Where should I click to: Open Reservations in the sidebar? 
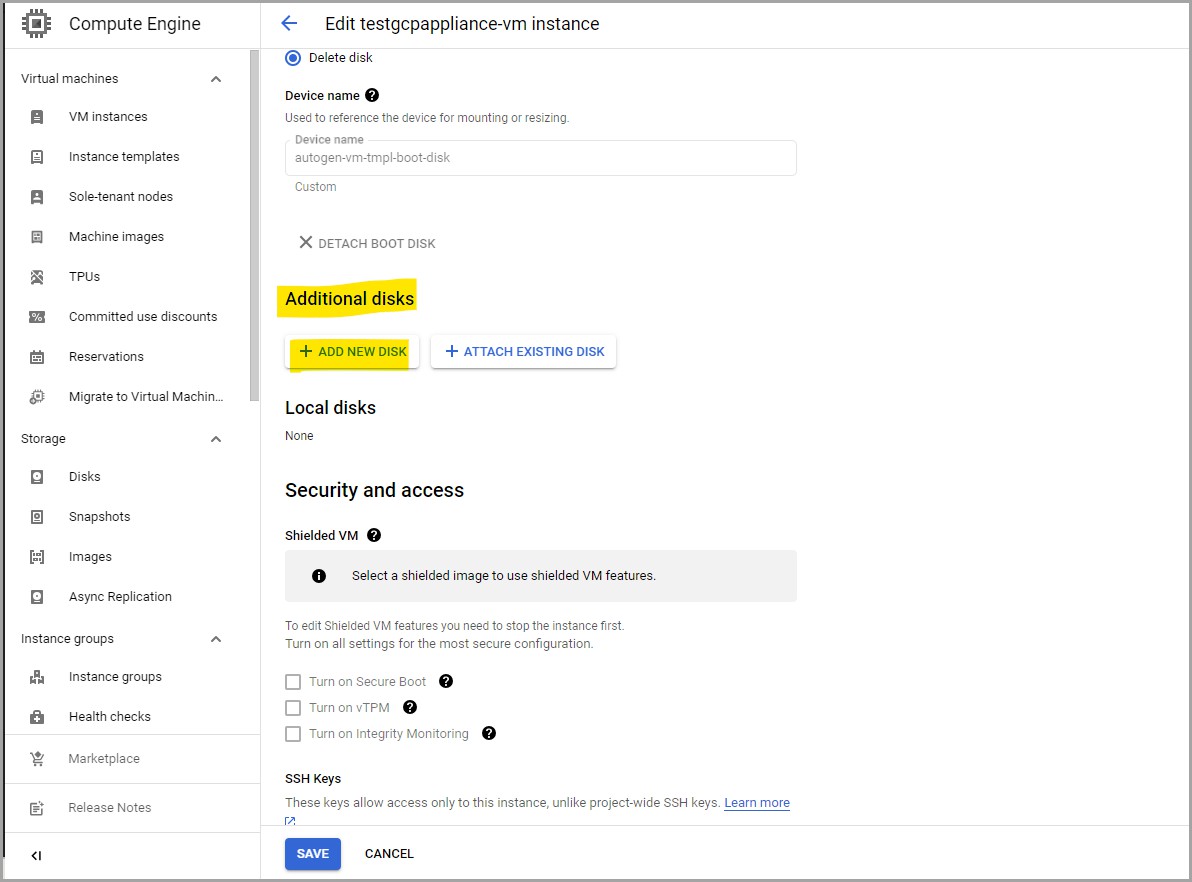106,356
